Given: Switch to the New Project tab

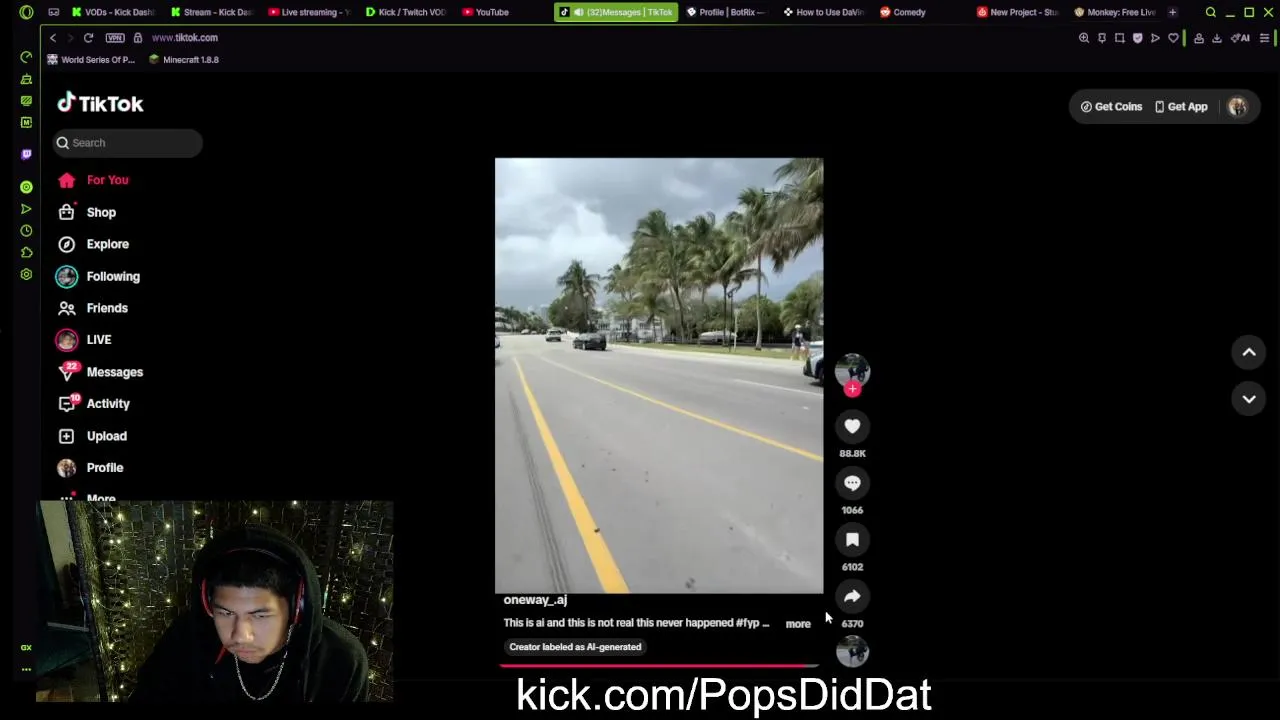Looking at the screenshot, I should pyautogui.click(x=1017, y=12).
